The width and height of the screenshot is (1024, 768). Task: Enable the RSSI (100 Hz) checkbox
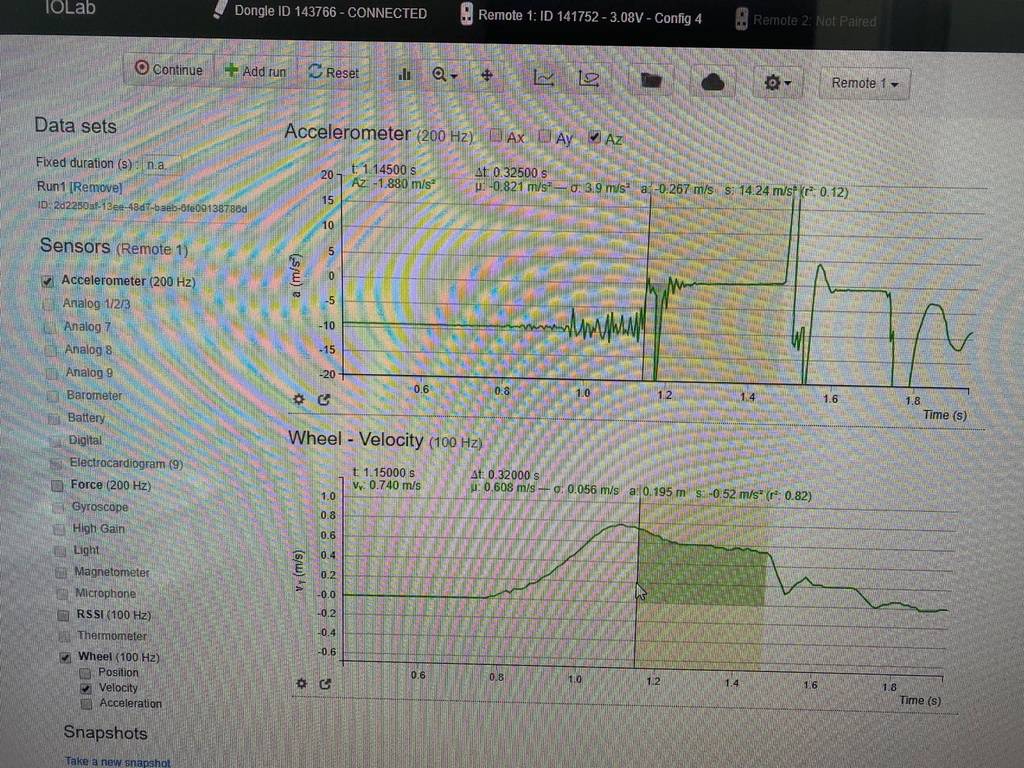coord(63,615)
